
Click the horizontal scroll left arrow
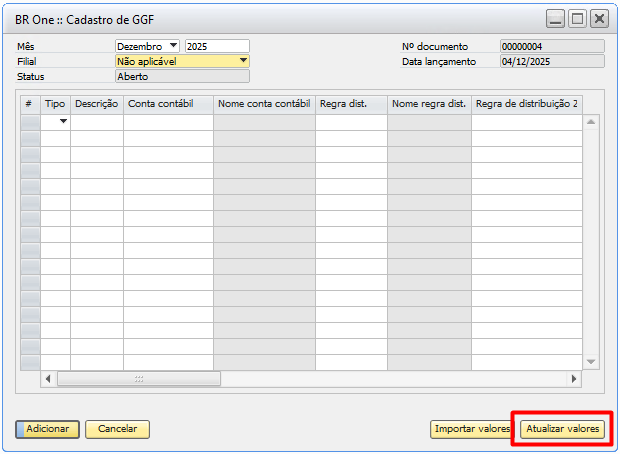click(x=48, y=379)
